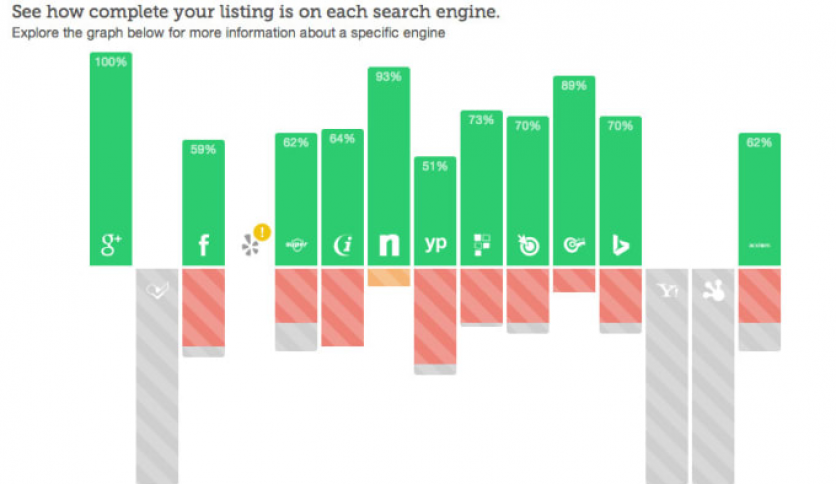Click the YP Yellow Pages icon
This screenshot has width=836, height=484.
click(436, 244)
